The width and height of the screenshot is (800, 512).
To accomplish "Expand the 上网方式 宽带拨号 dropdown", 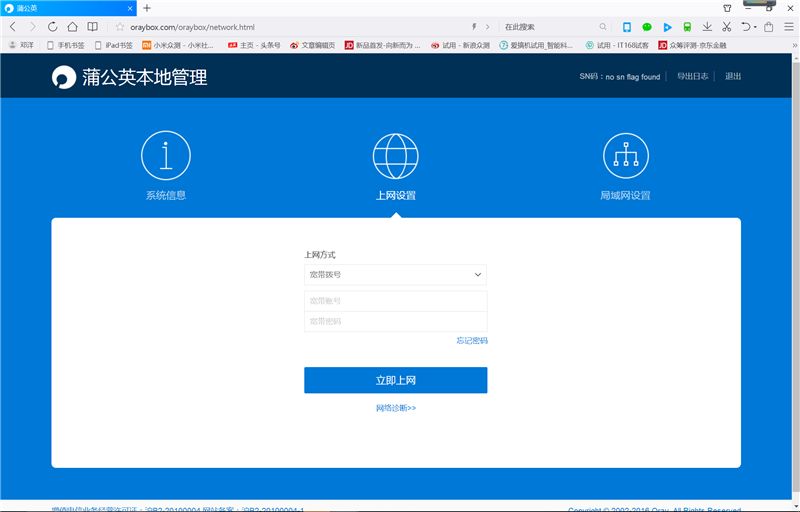I will coord(395,274).
